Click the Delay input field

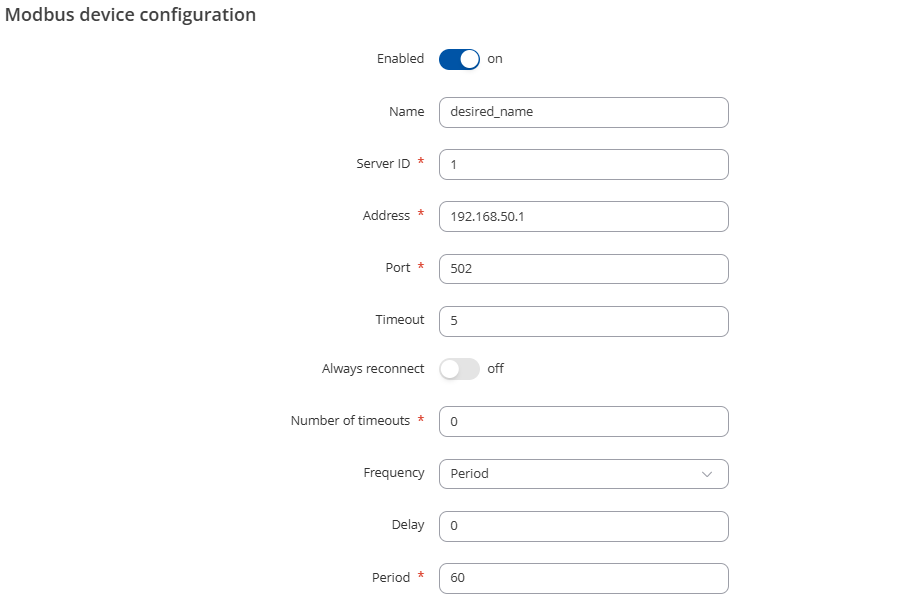(584, 526)
